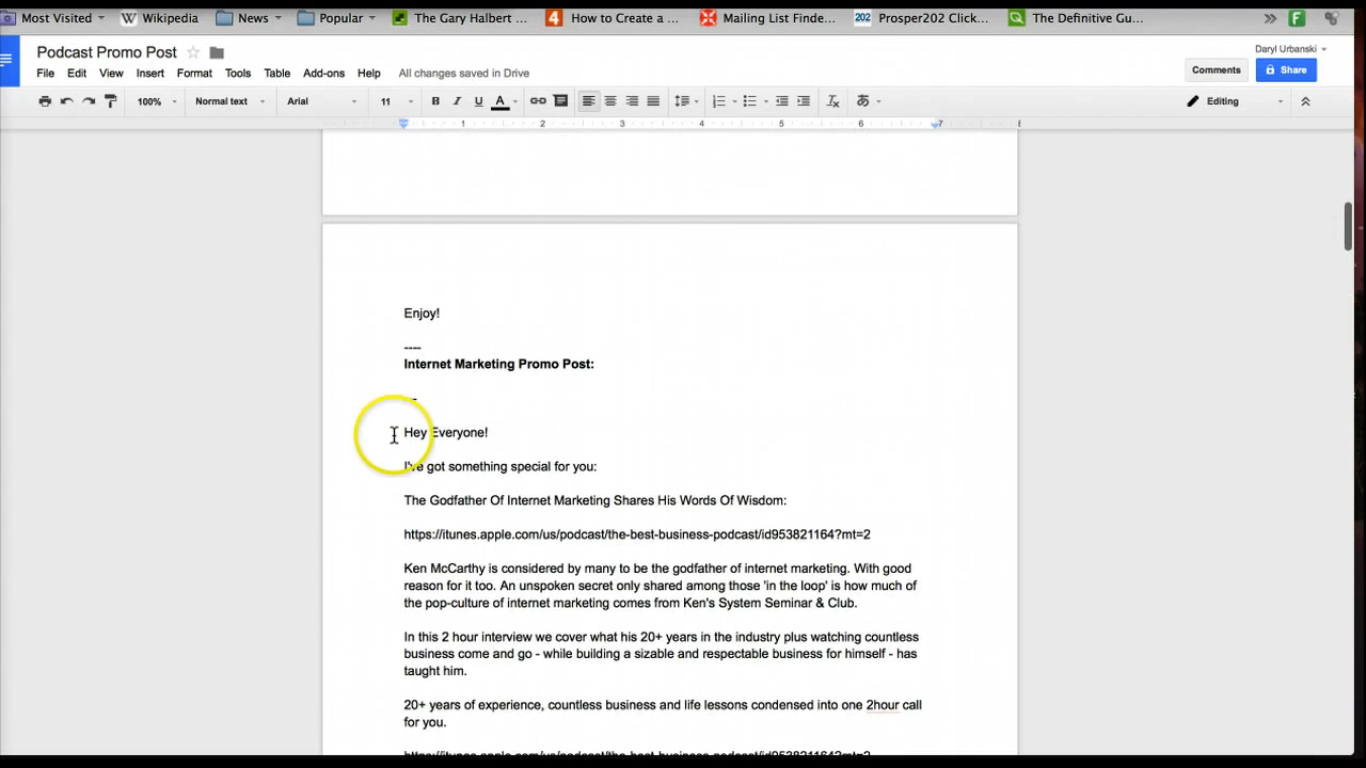
Task: Click the right indent marker on ruler
Action: (937, 124)
